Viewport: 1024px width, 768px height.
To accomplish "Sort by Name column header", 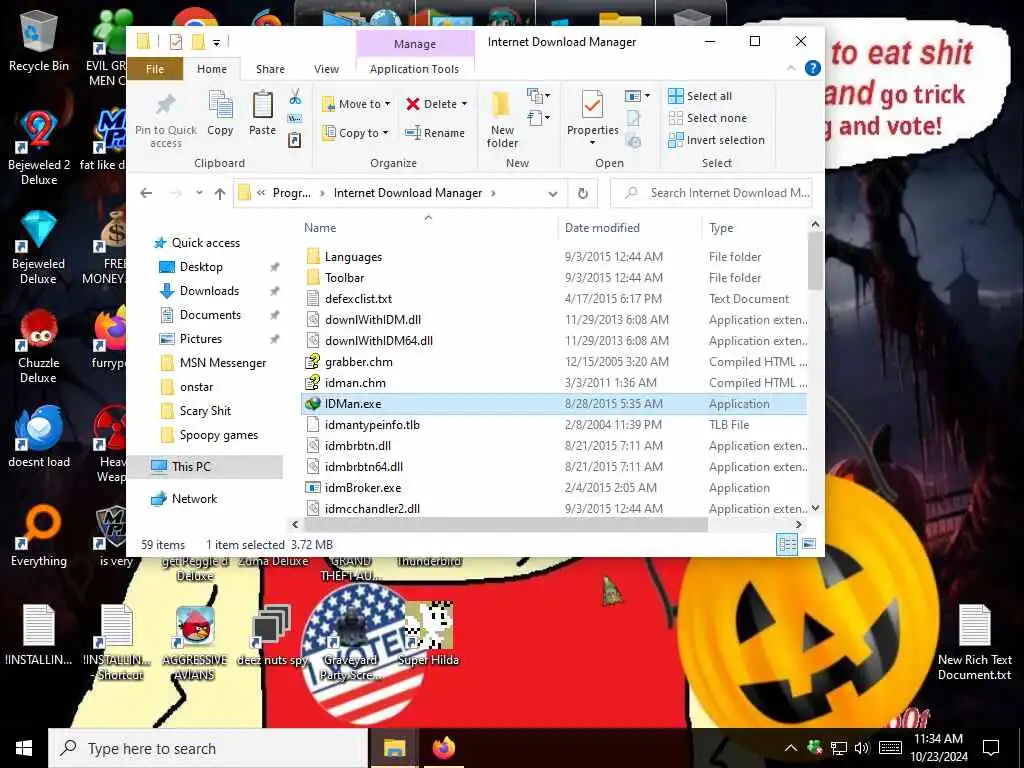I will tap(320, 228).
